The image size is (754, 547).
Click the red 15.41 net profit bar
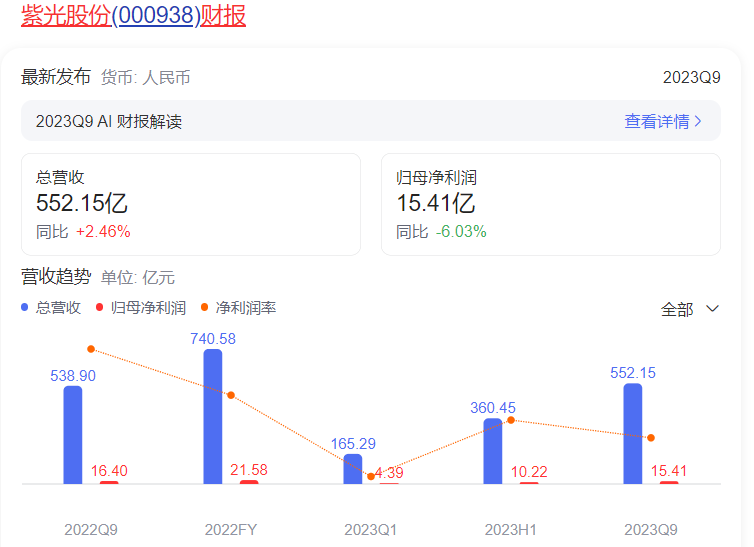[x=669, y=483]
